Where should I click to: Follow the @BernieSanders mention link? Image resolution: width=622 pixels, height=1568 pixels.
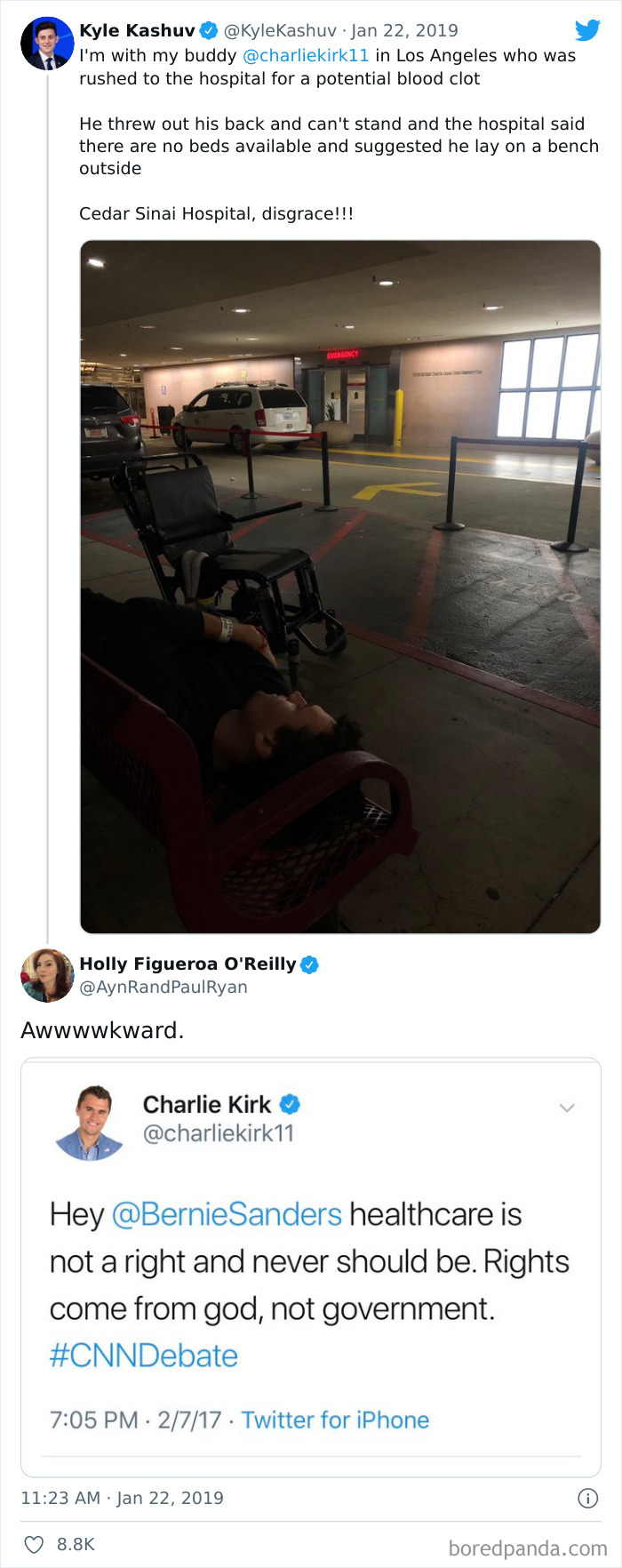[x=227, y=1214]
